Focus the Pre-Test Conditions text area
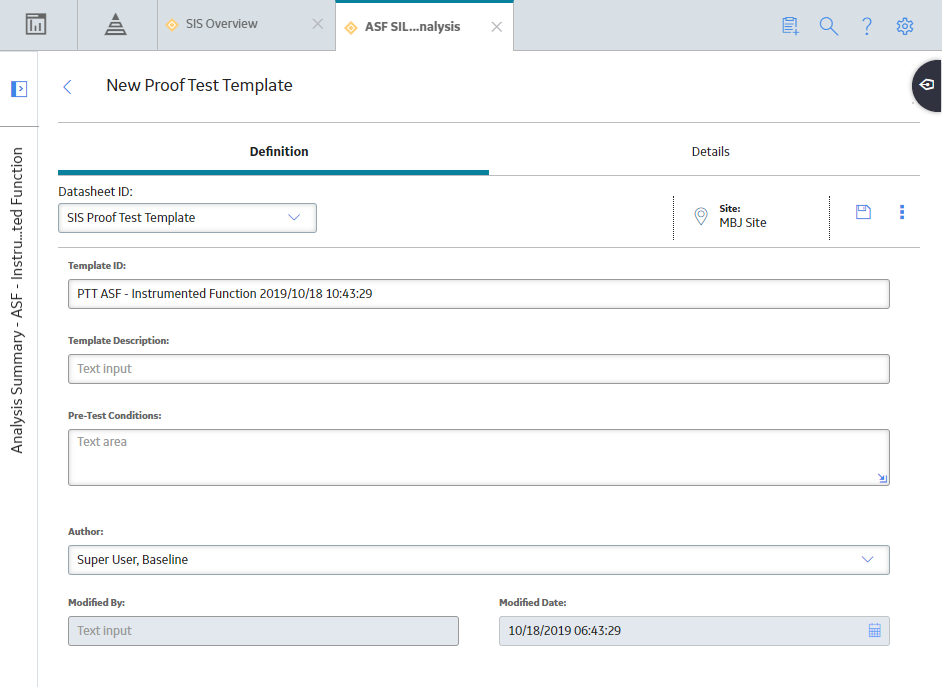 [x=479, y=458]
